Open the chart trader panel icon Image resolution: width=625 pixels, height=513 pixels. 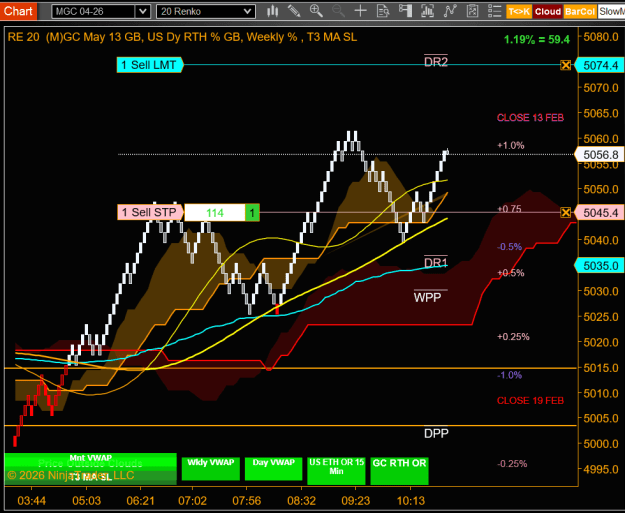pyautogui.click(x=405, y=11)
